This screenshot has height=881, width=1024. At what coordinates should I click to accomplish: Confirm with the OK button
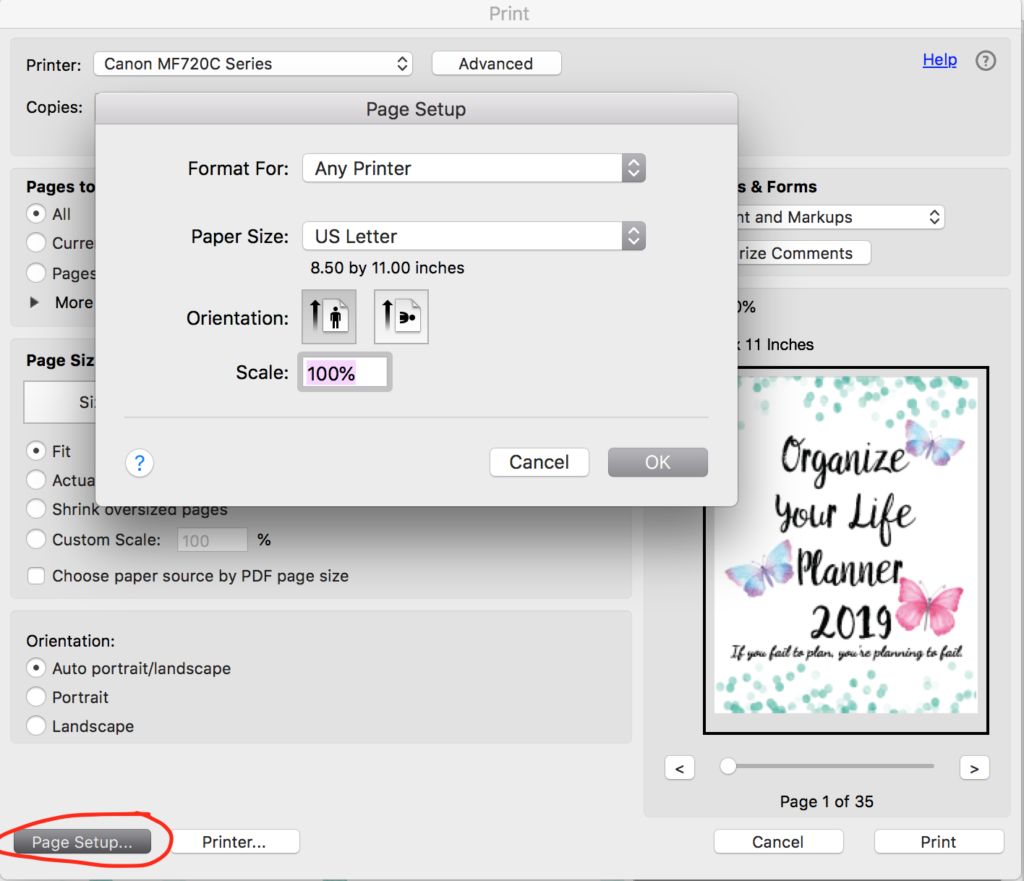tap(657, 462)
